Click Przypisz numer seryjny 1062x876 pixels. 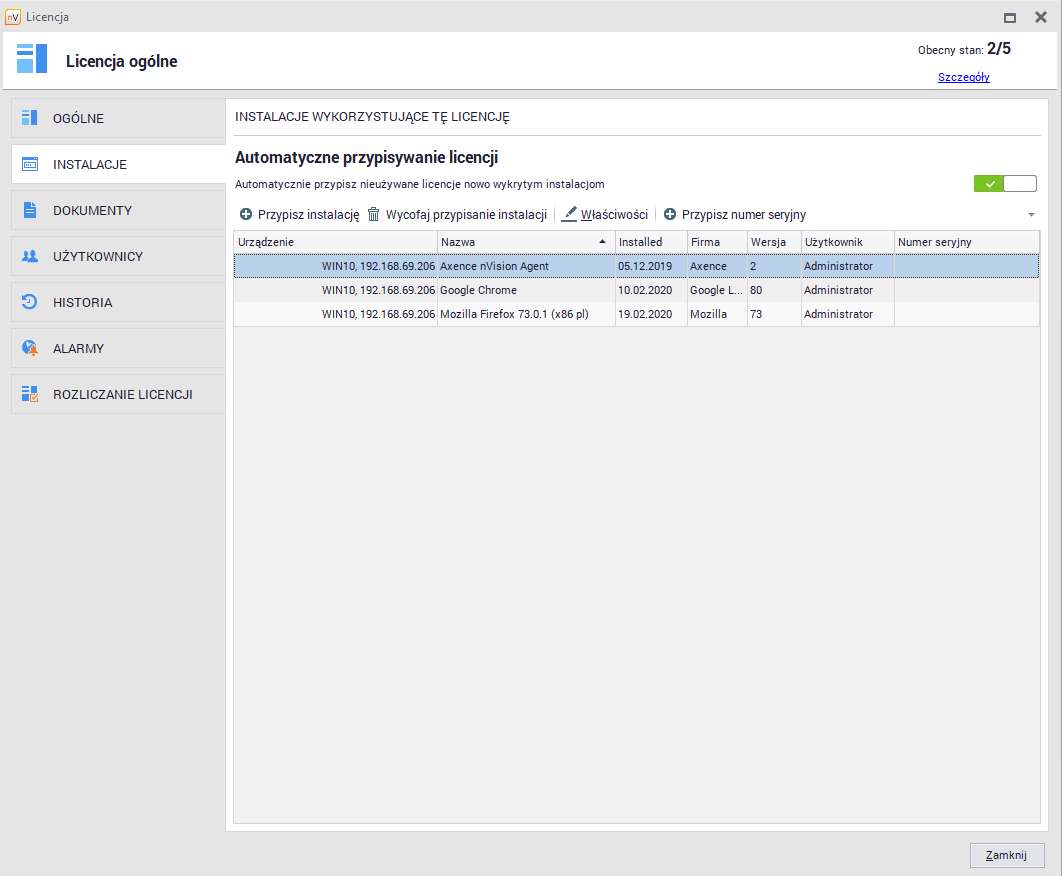(x=734, y=214)
